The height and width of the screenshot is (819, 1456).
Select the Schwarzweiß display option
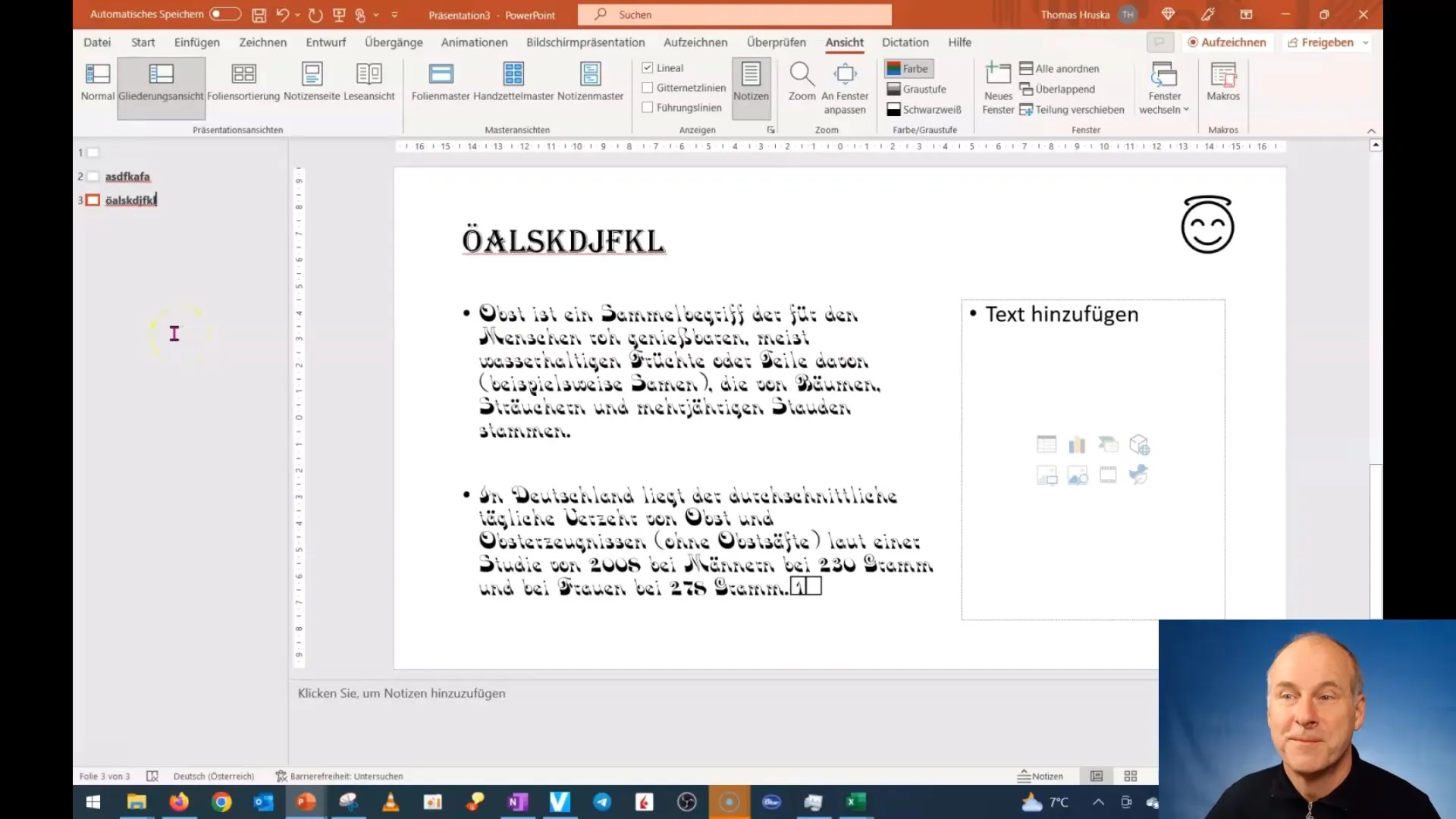tap(923, 109)
